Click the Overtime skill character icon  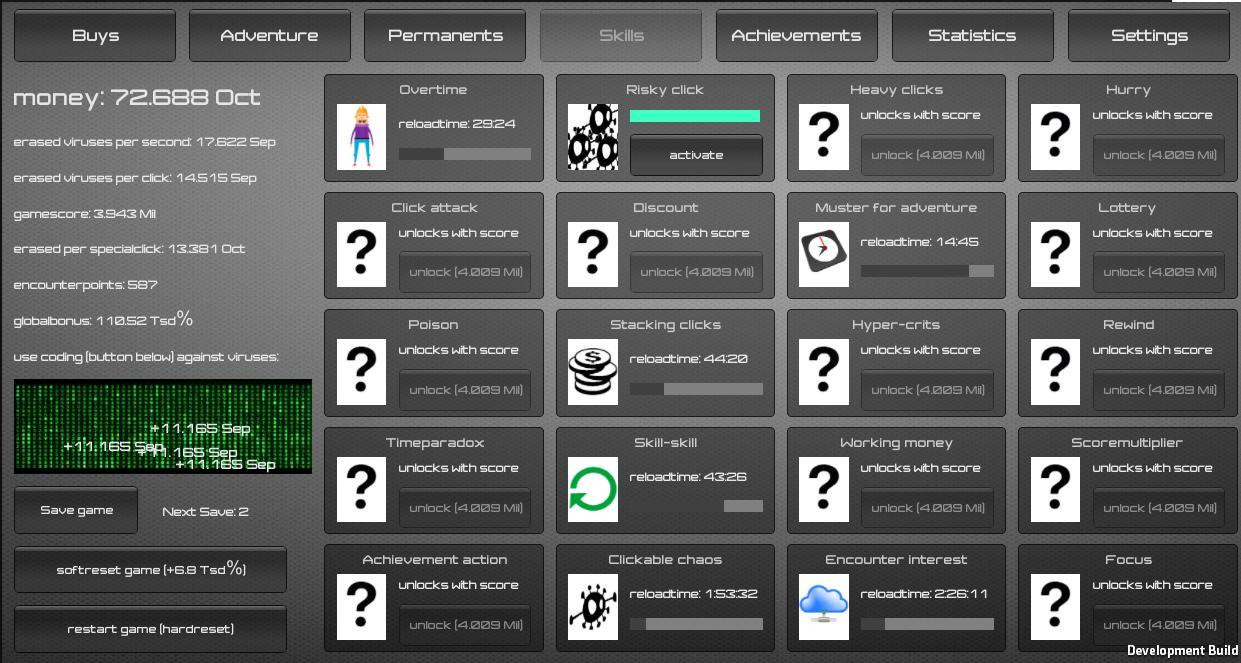[361, 137]
